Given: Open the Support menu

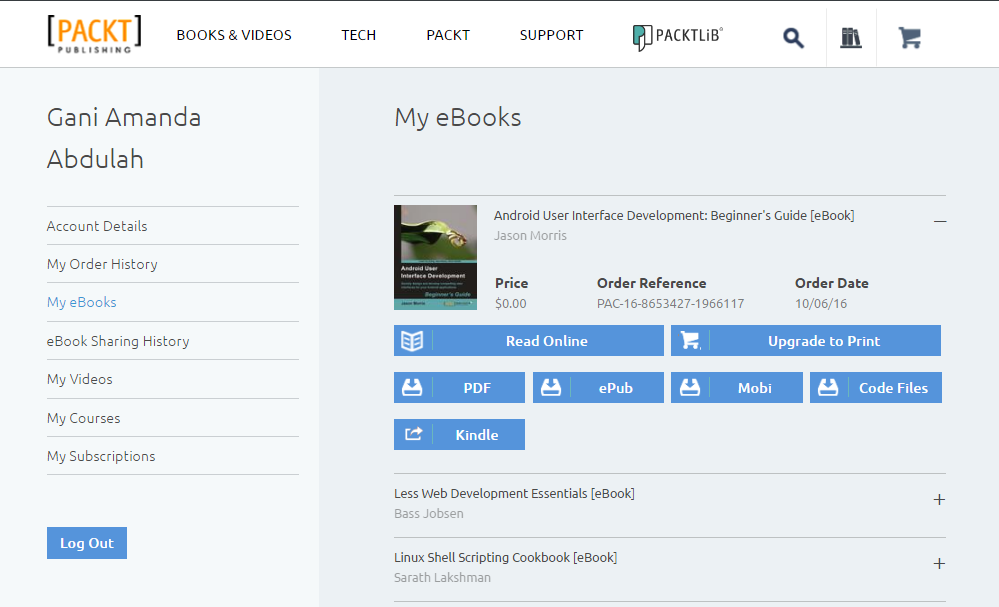Looking at the screenshot, I should point(551,35).
